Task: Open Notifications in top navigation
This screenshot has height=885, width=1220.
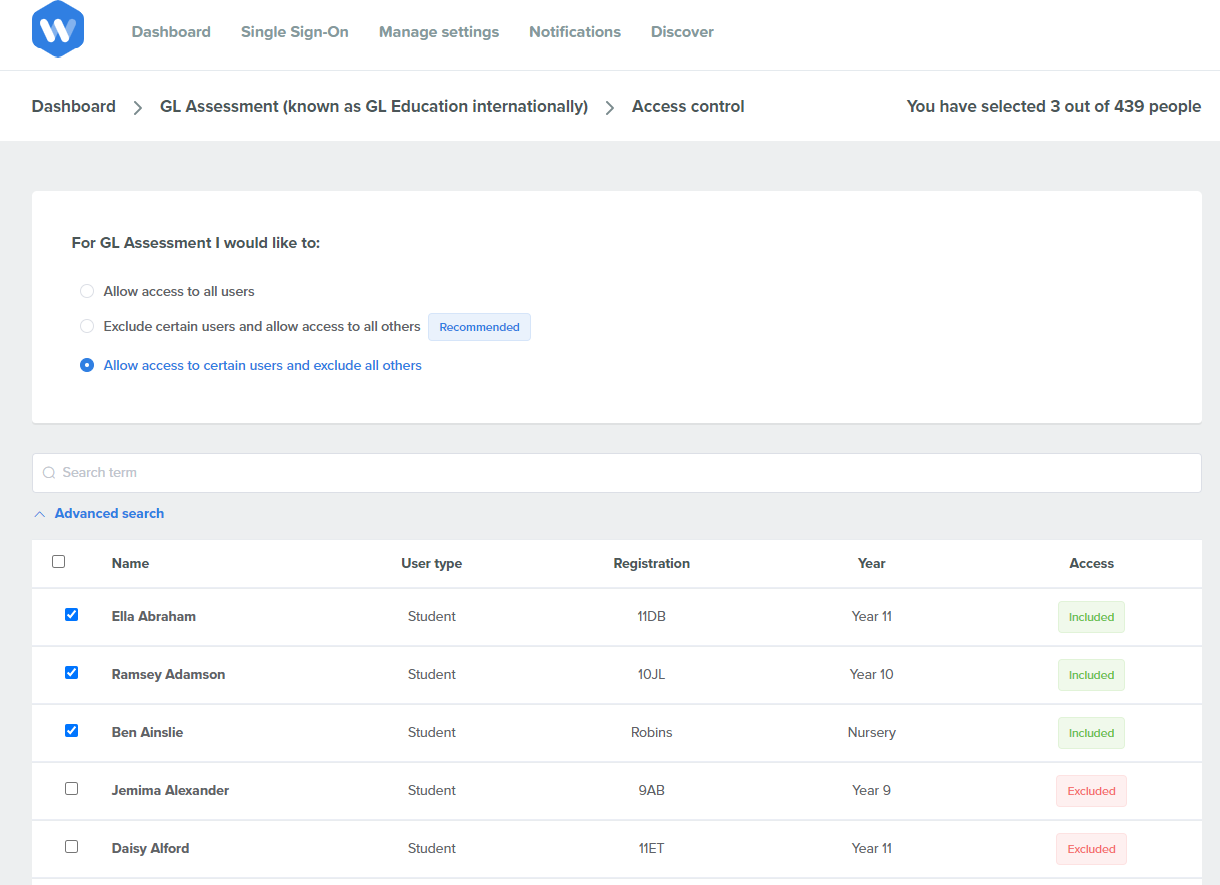Action: [575, 32]
